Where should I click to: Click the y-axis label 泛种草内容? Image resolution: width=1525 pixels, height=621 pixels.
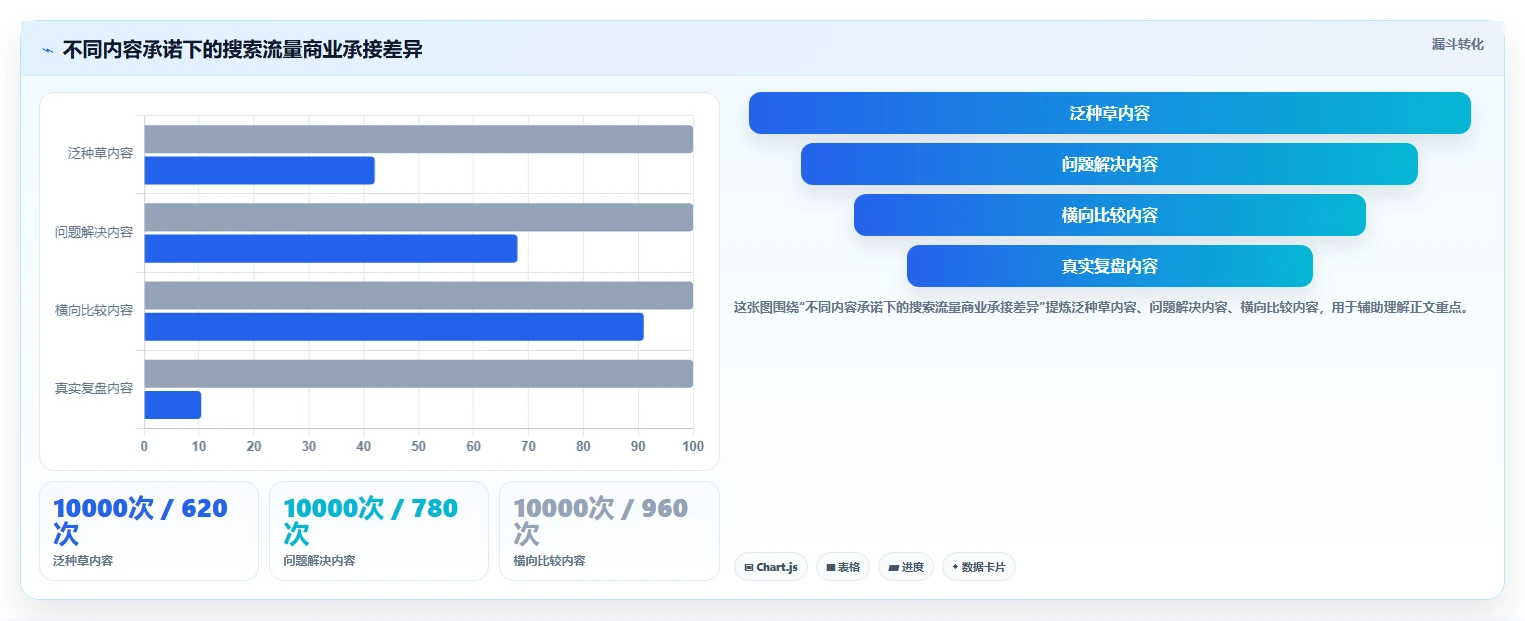click(100, 154)
